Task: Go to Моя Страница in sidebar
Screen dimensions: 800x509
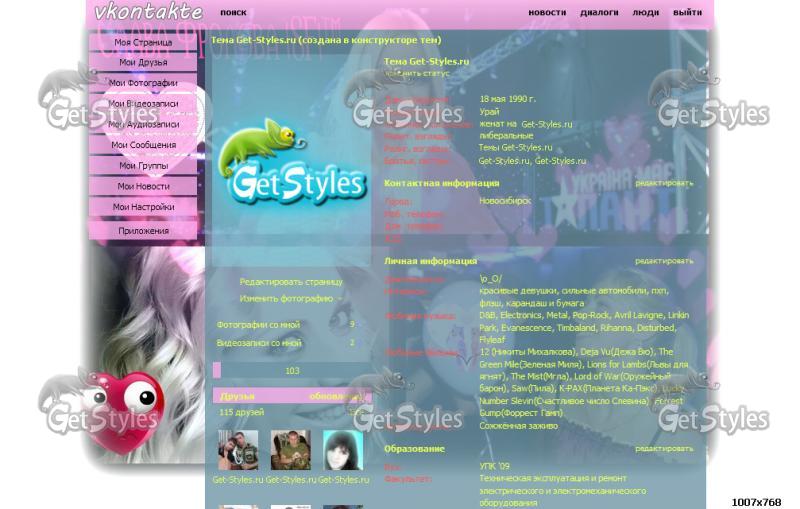Action: tap(143, 43)
